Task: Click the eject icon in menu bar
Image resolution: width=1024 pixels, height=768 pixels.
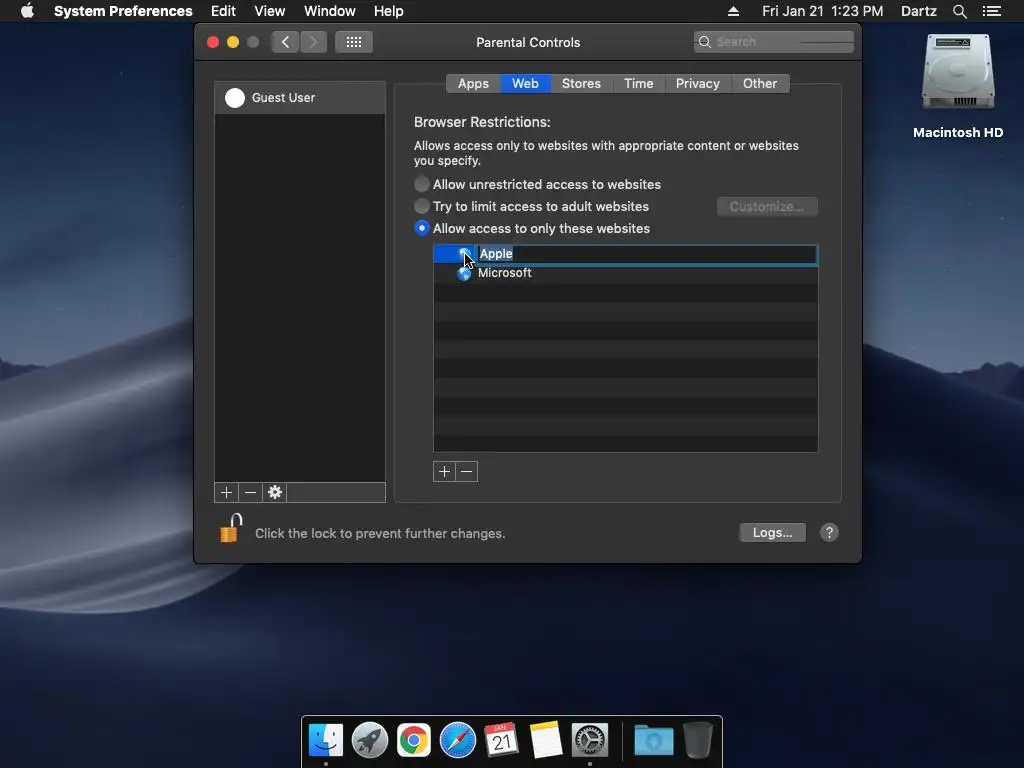Action: click(733, 11)
